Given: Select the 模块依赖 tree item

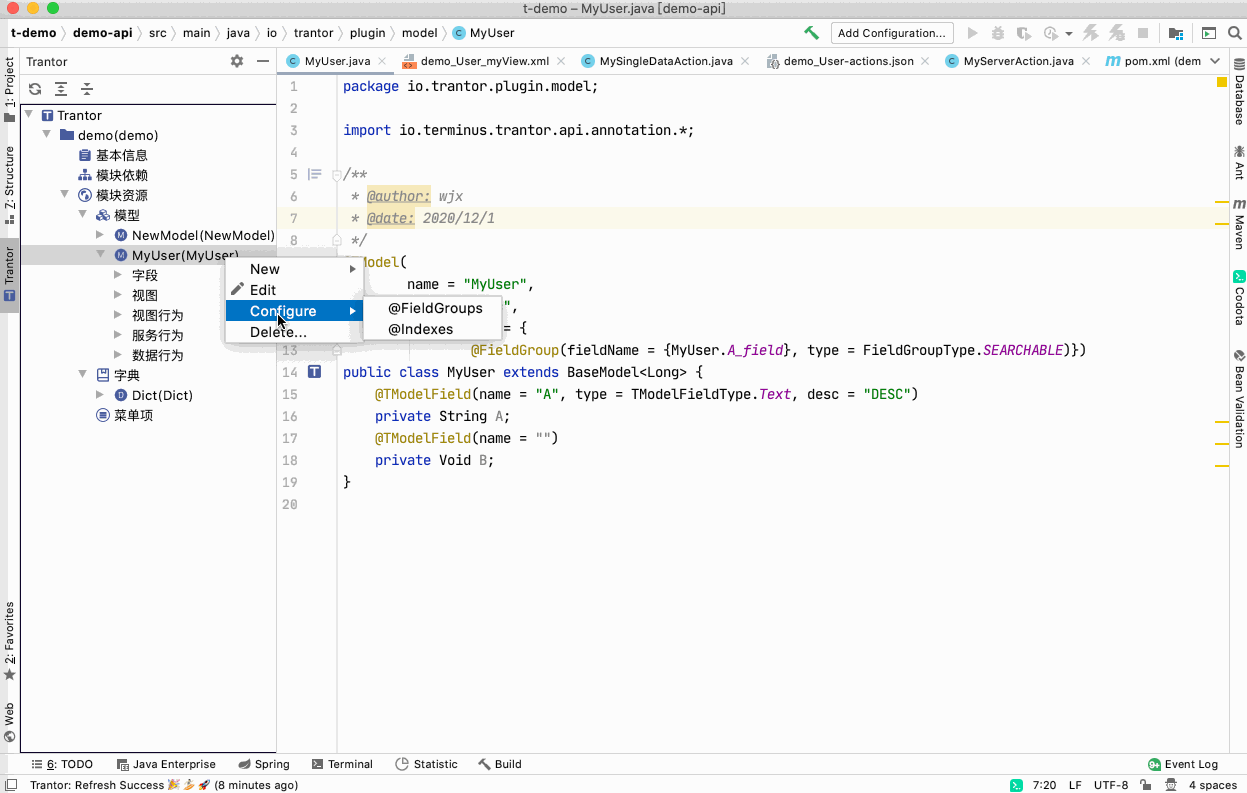Looking at the screenshot, I should point(113,175).
